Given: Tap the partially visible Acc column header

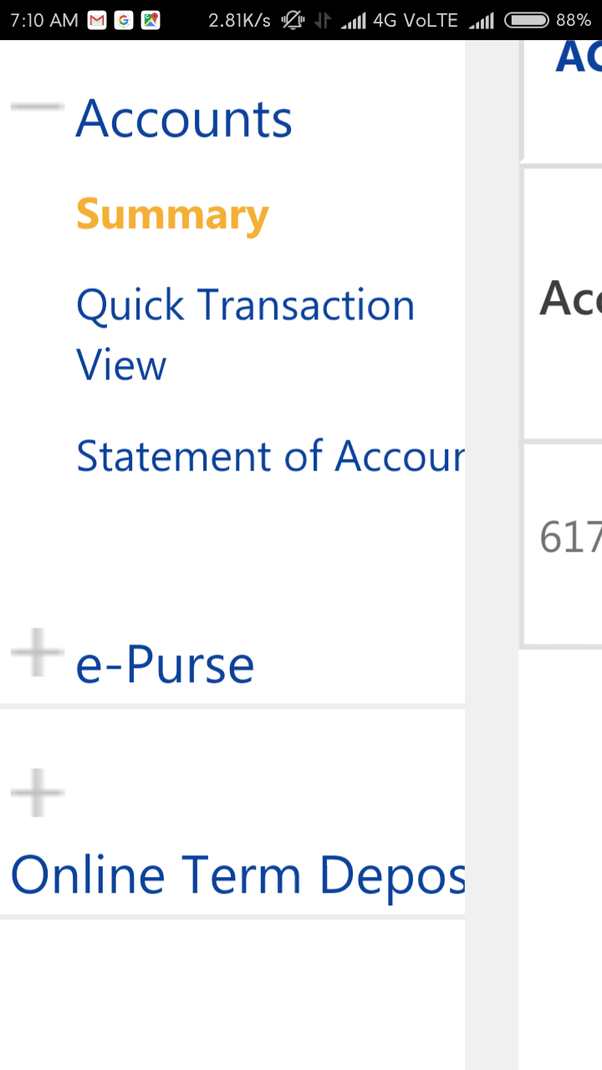Looking at the screenshot, I should tap(571, 298).
